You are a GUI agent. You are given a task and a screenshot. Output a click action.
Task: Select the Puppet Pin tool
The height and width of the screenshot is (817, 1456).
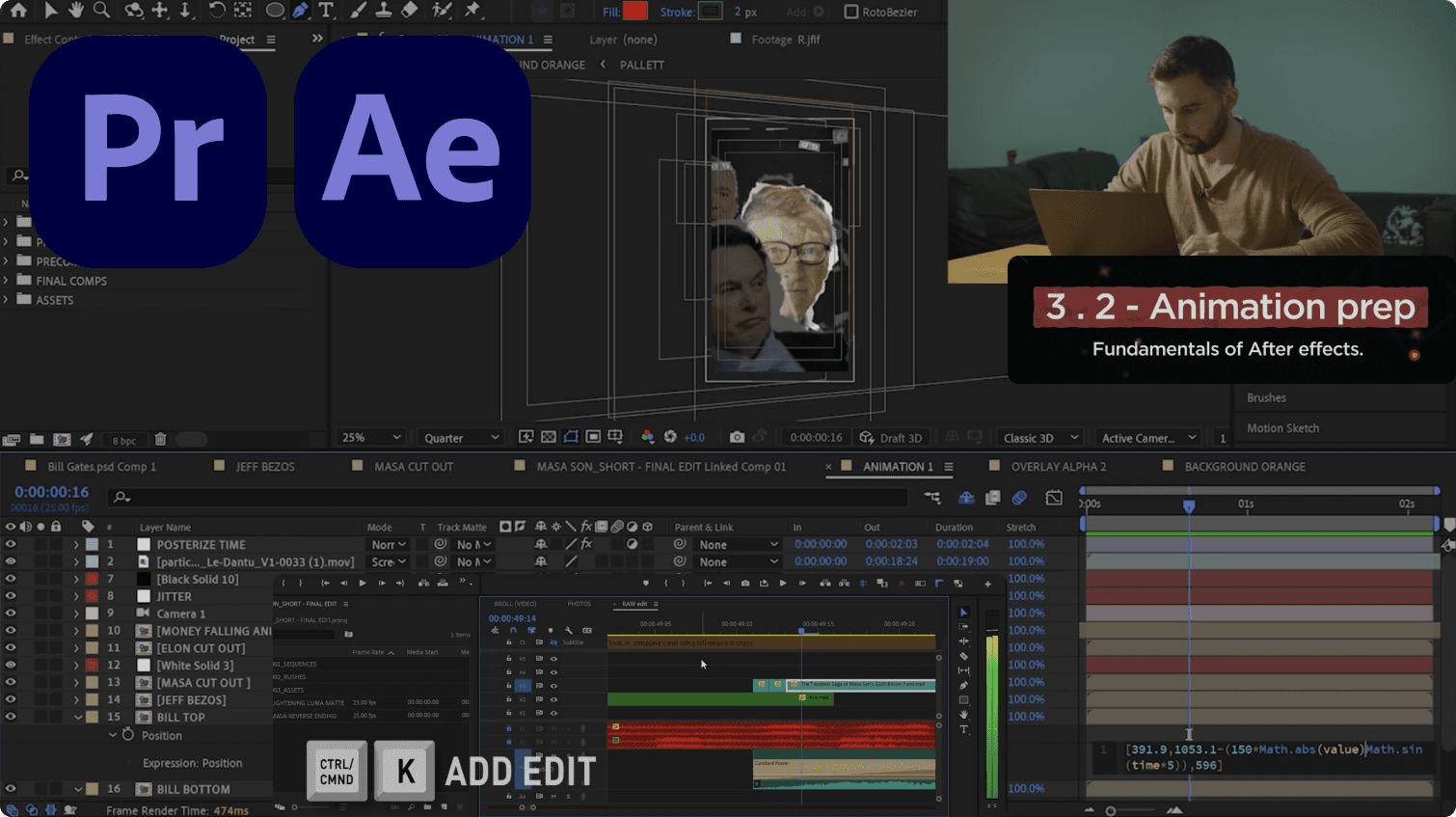472,11
